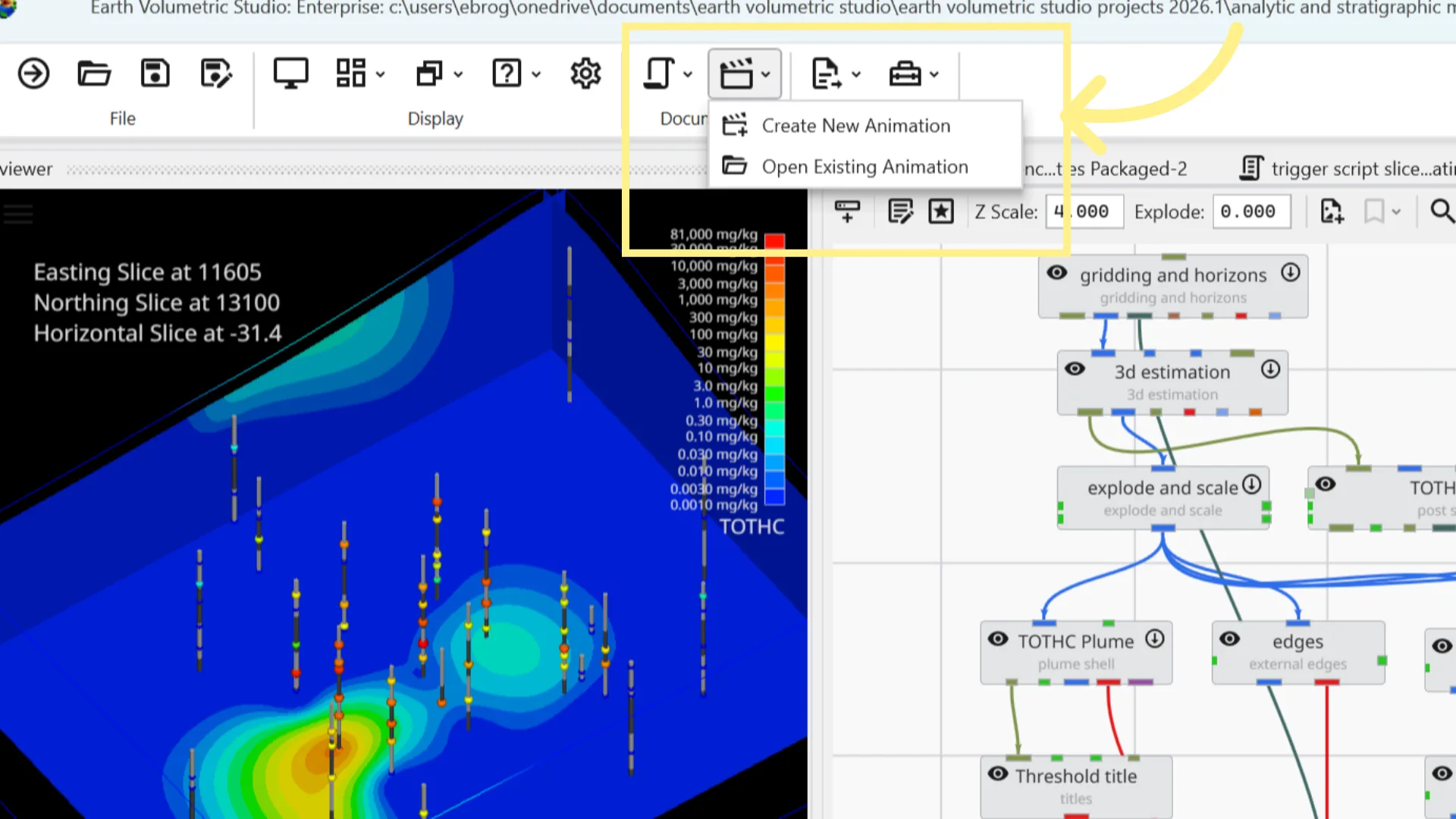Expand the document icon dropdown arrow
This screenshot has height=819, width=1456.
(x=688, y=74)
